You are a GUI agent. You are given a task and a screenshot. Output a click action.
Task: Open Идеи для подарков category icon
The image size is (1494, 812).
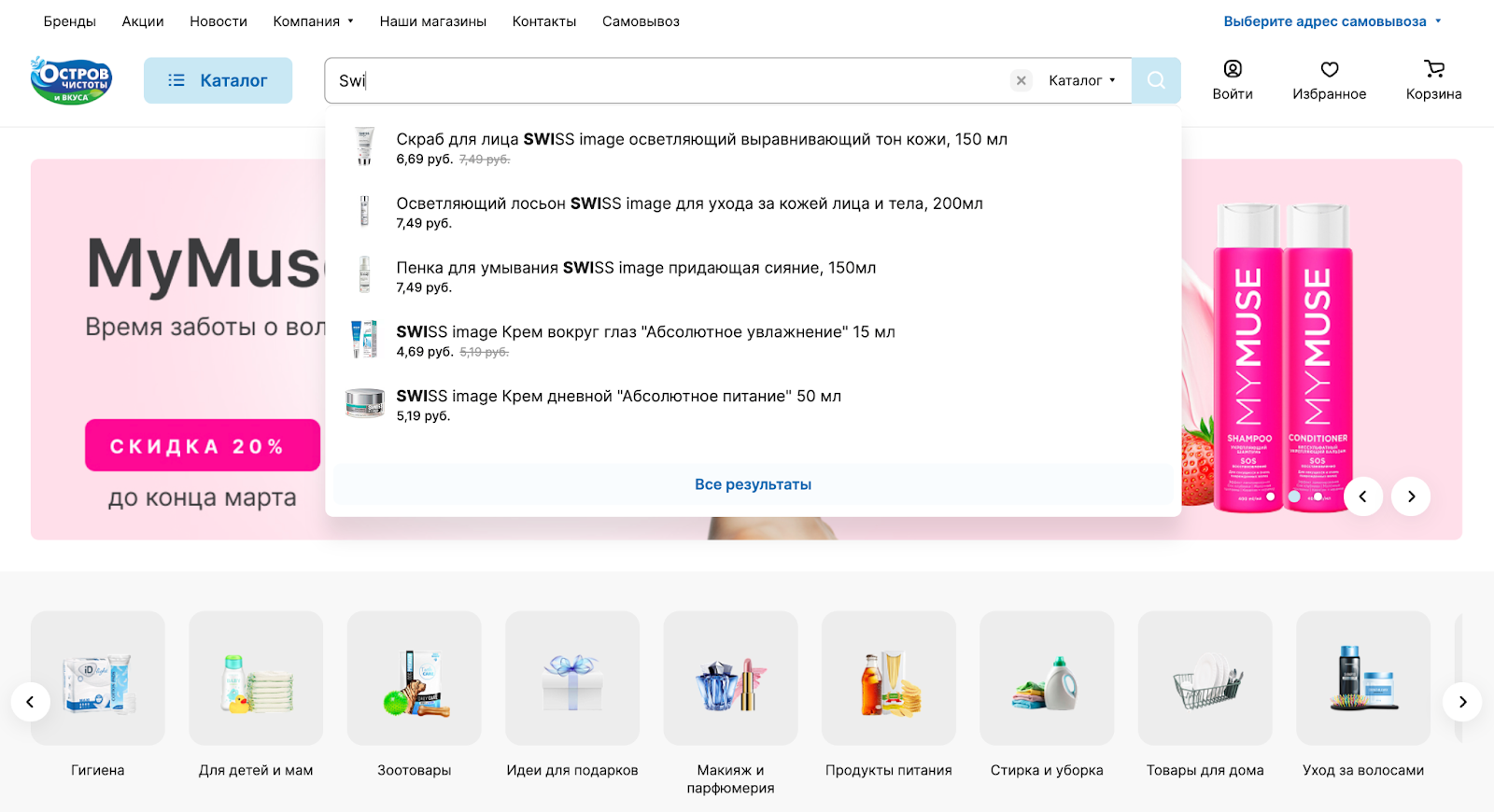(x=572, y=679)
